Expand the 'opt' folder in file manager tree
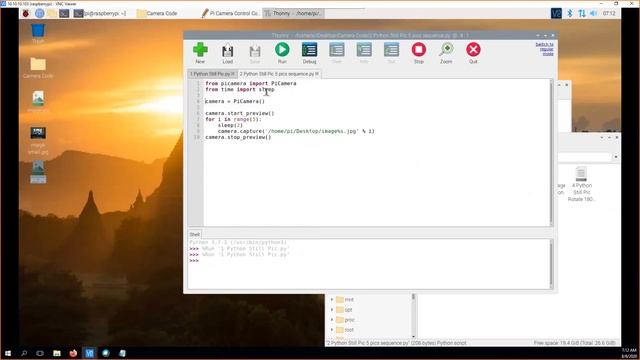This screenshot has height=360, width=640. click(332, 310)
